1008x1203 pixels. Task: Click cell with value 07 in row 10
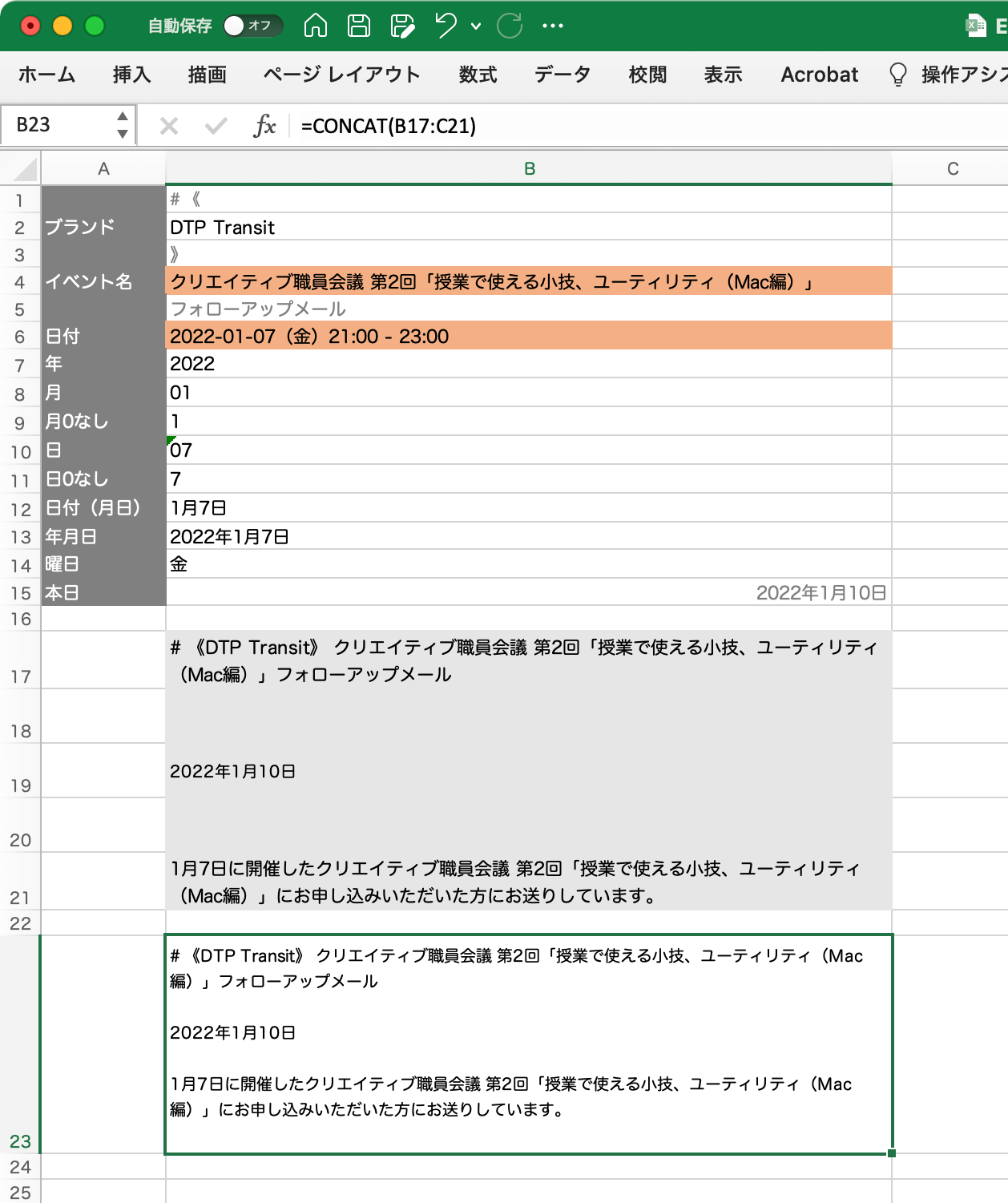tap(529, 450)
